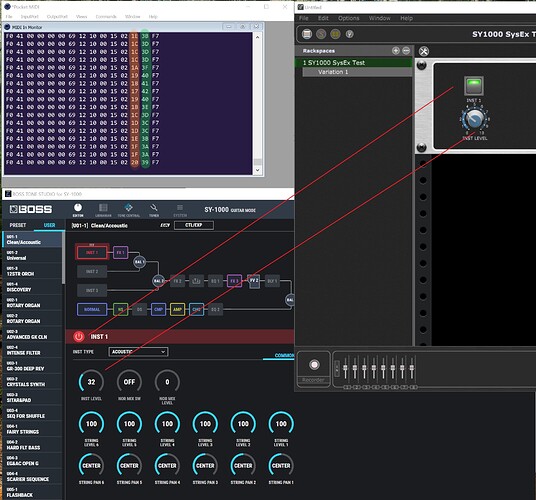Select patch 001-2 Universal
Viewport: 536px width, 500px height.
pyautogui.click(x=33, y=255)
